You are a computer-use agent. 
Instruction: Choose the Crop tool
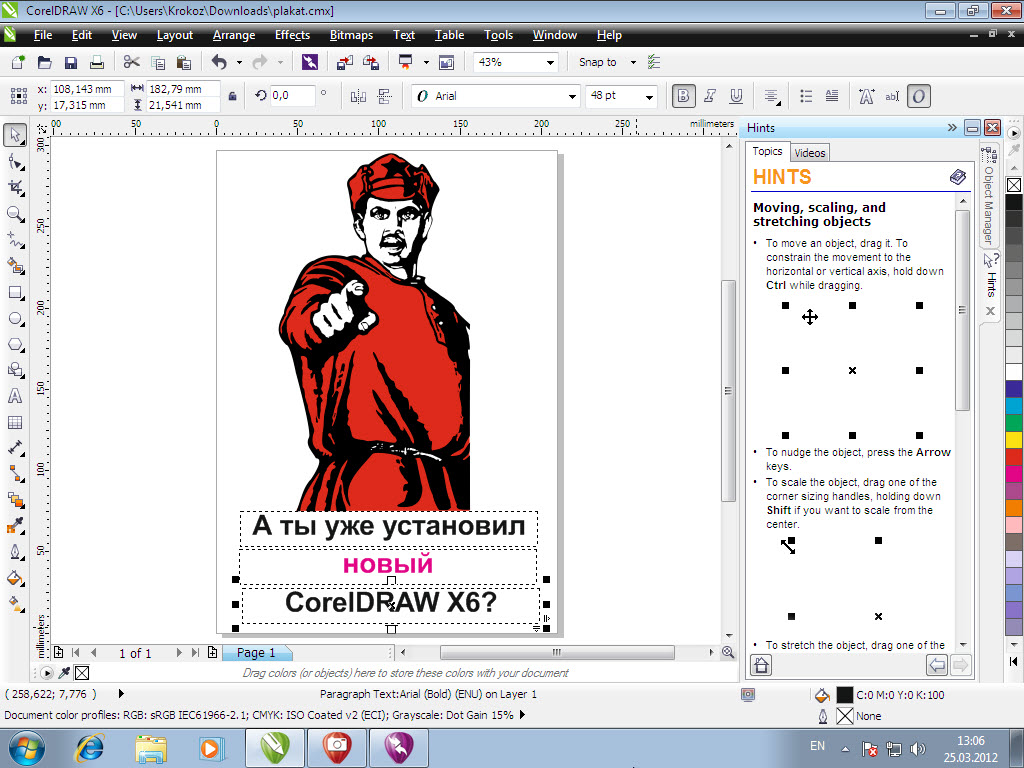click(x=15, y=187)
